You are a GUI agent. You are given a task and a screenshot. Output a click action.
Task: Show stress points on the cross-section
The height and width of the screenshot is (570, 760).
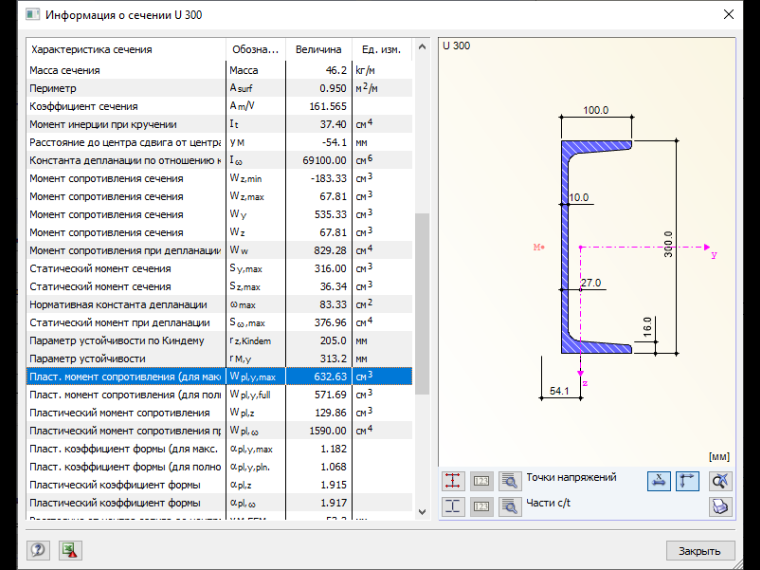[x=453, y=481]
